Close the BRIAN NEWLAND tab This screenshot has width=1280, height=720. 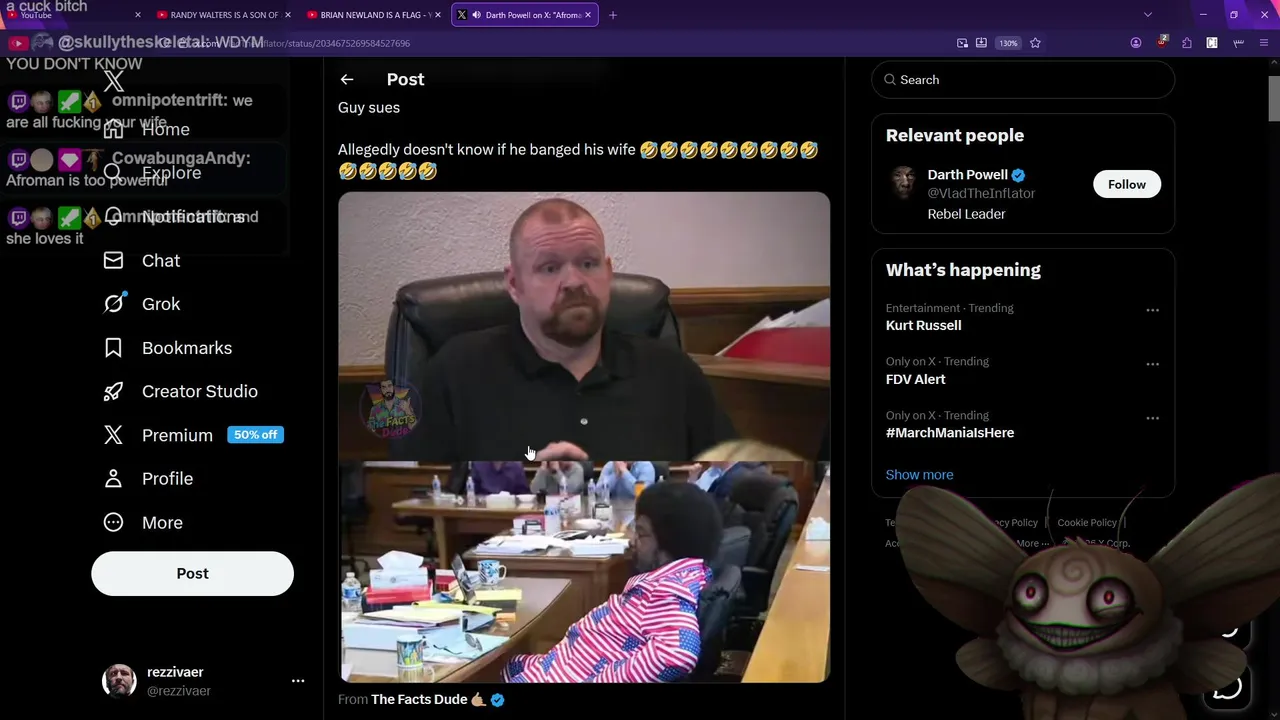pos(438,15)
